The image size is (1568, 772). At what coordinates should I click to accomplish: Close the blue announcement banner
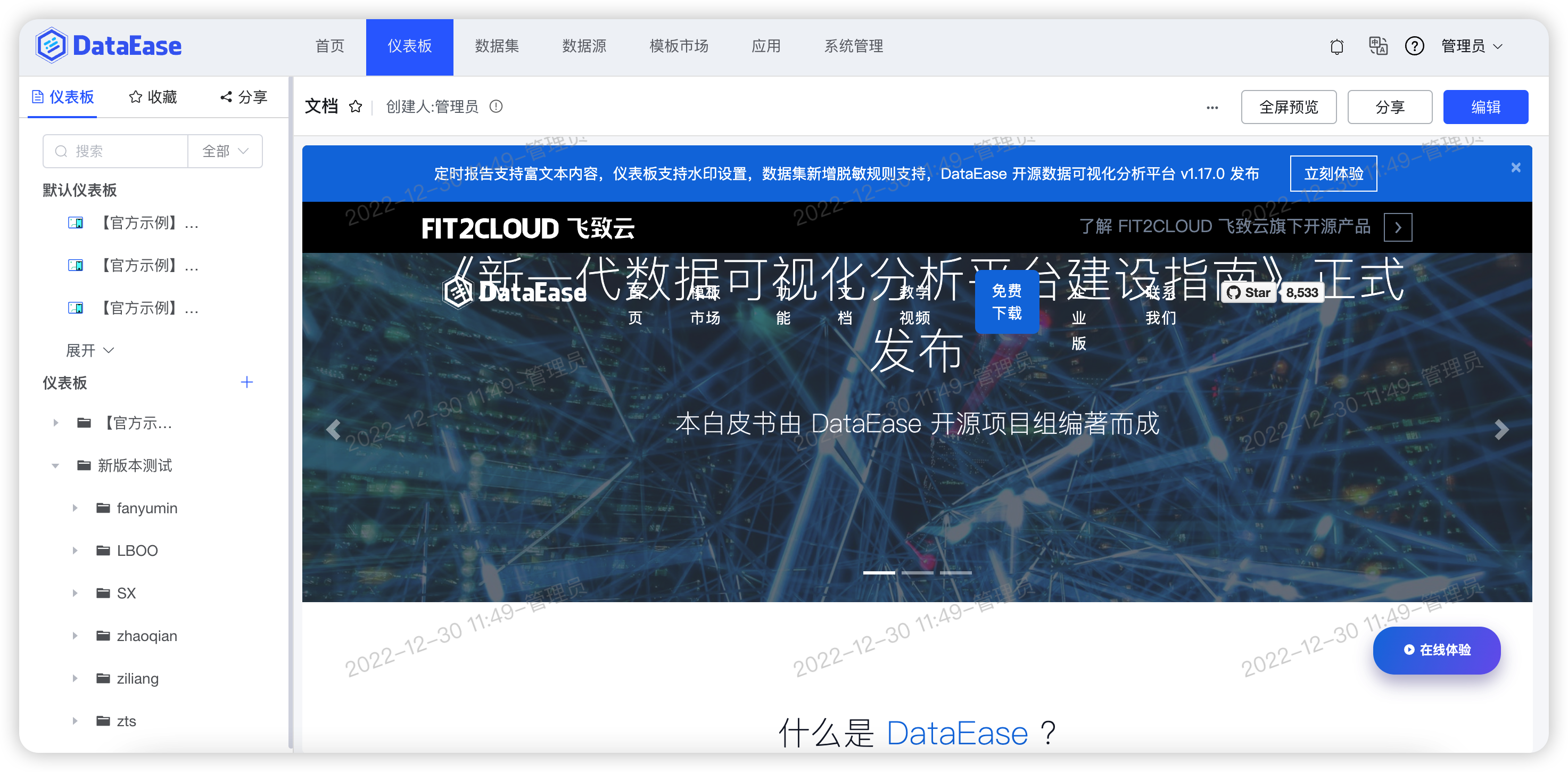tap(1516, 167)
